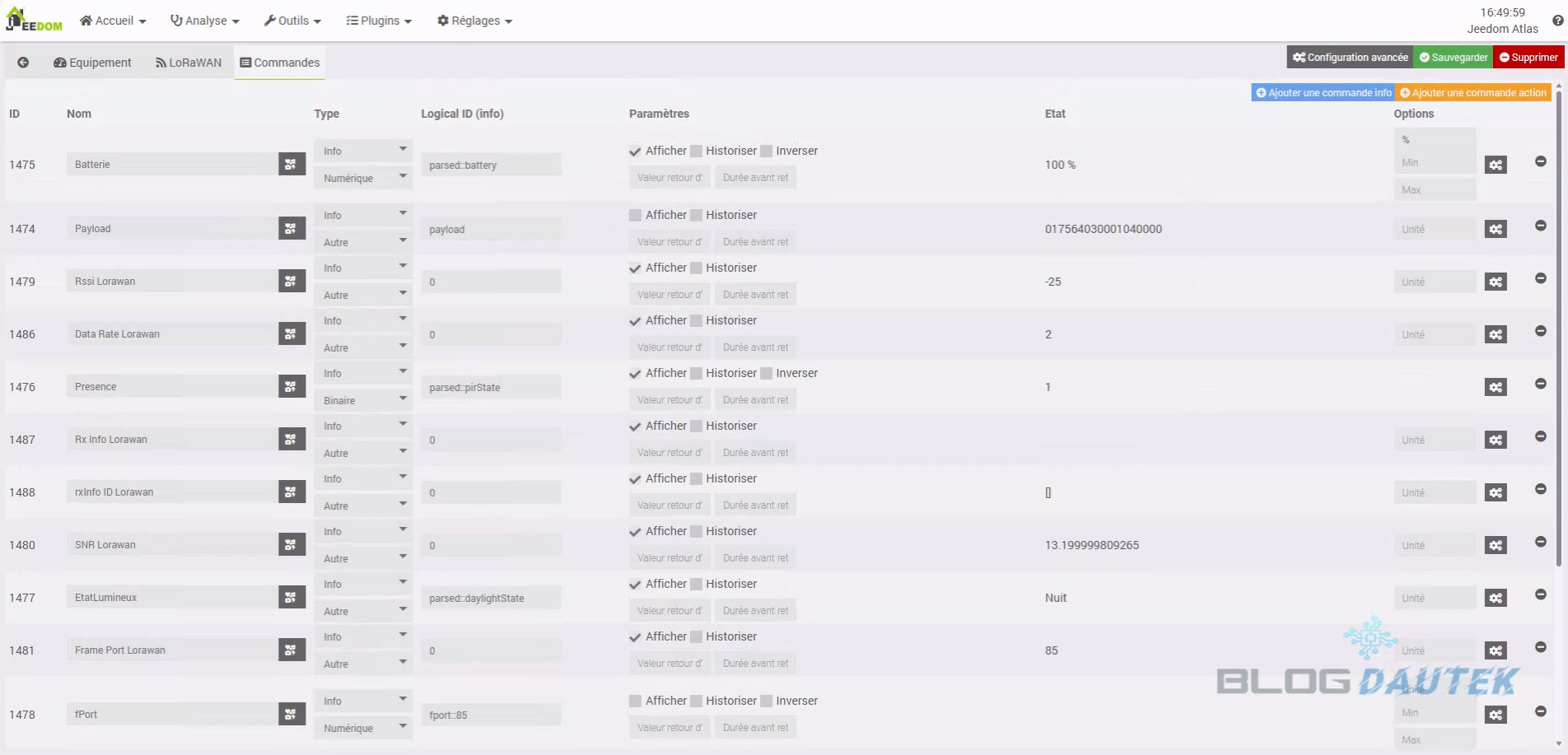Click the Sauvegarder button
The image size is (1568, 755).
coord(1453,58)
